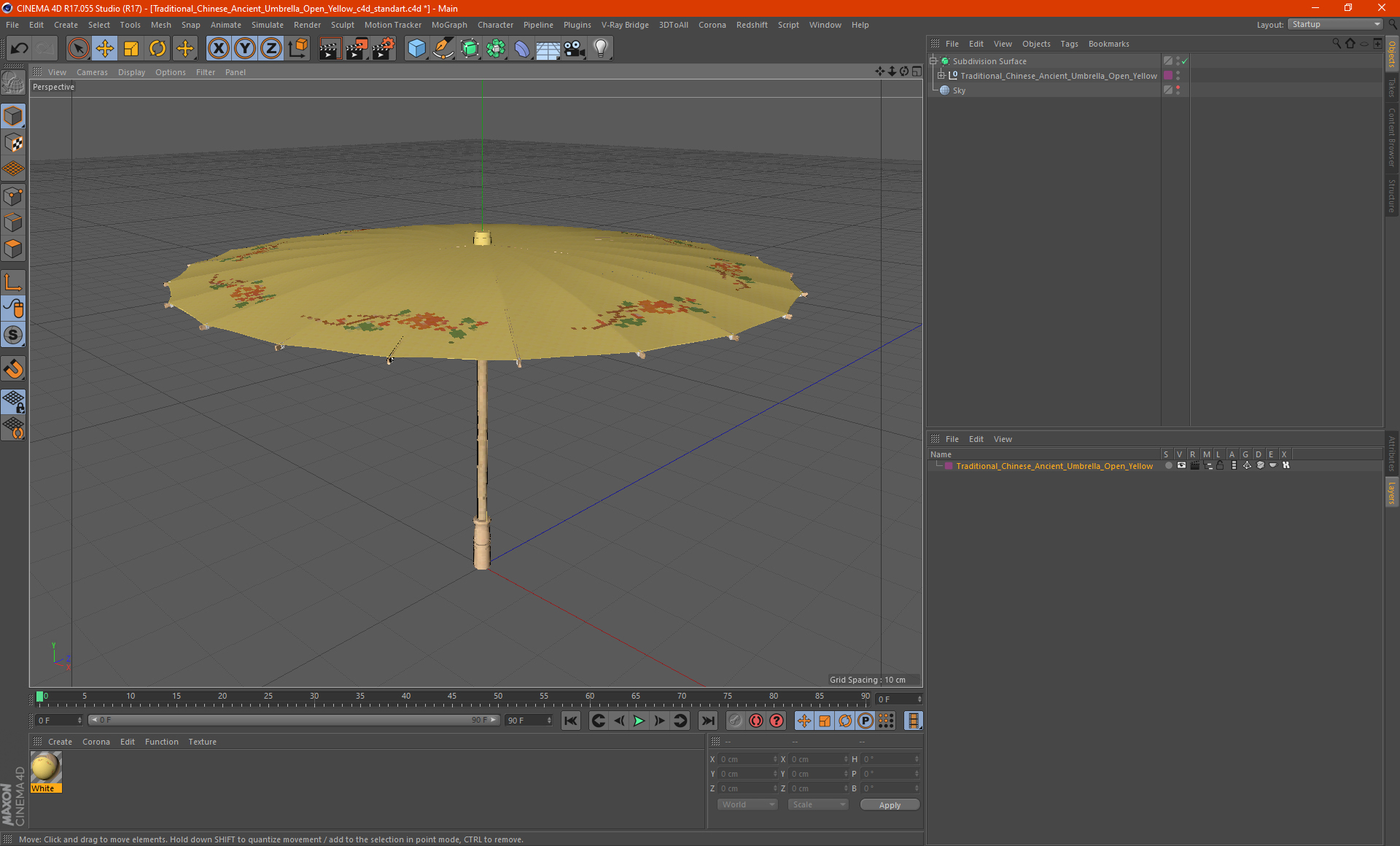Add a Floor environment object

tap(548, 49)
